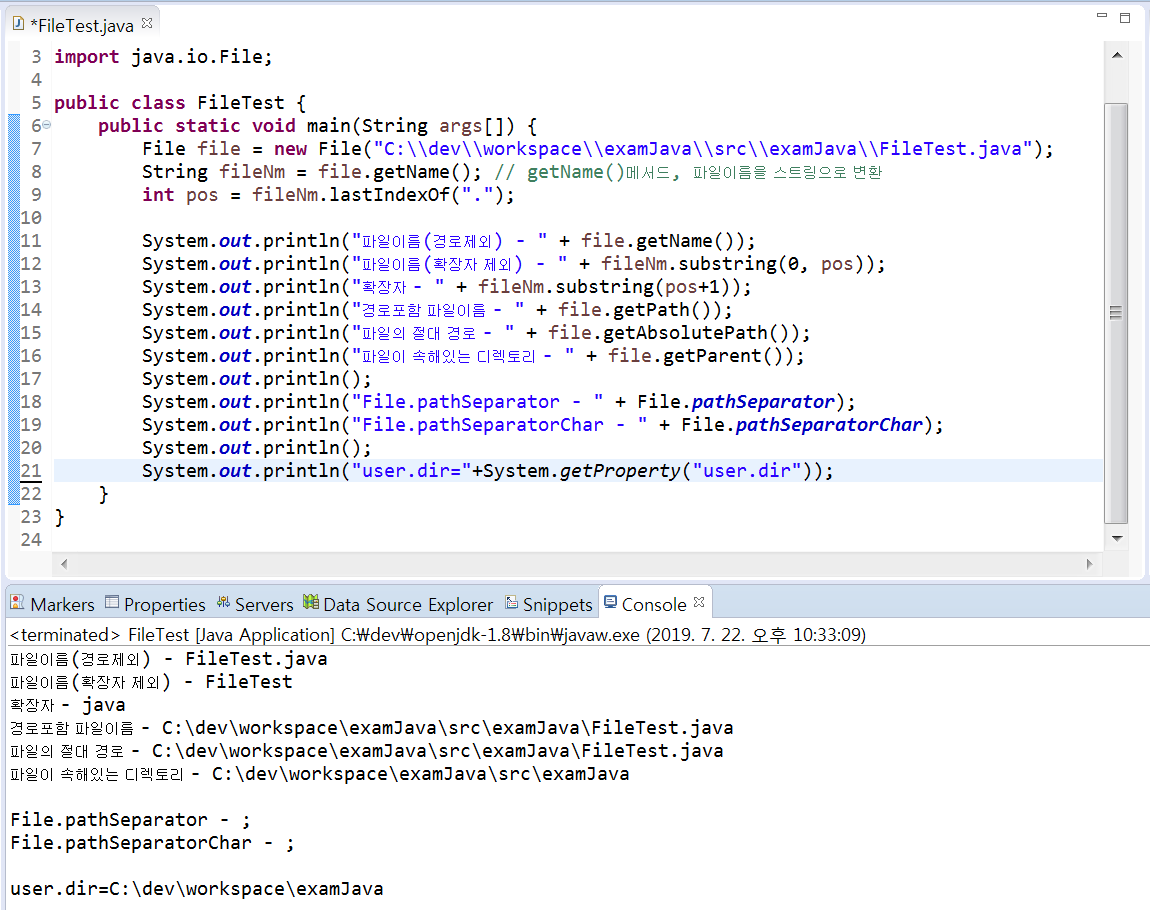Click the Markers tab icon
1150x910 pixels.
[17, 603]
